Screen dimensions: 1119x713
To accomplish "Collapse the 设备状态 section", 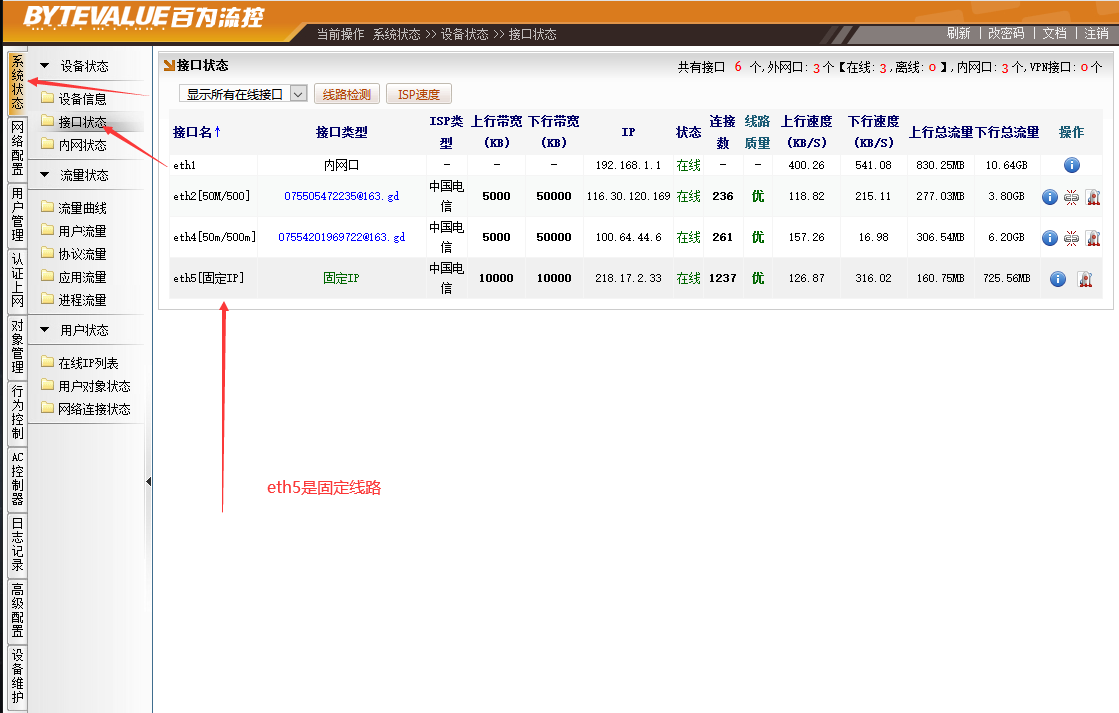I will click(x=45, y=66).
